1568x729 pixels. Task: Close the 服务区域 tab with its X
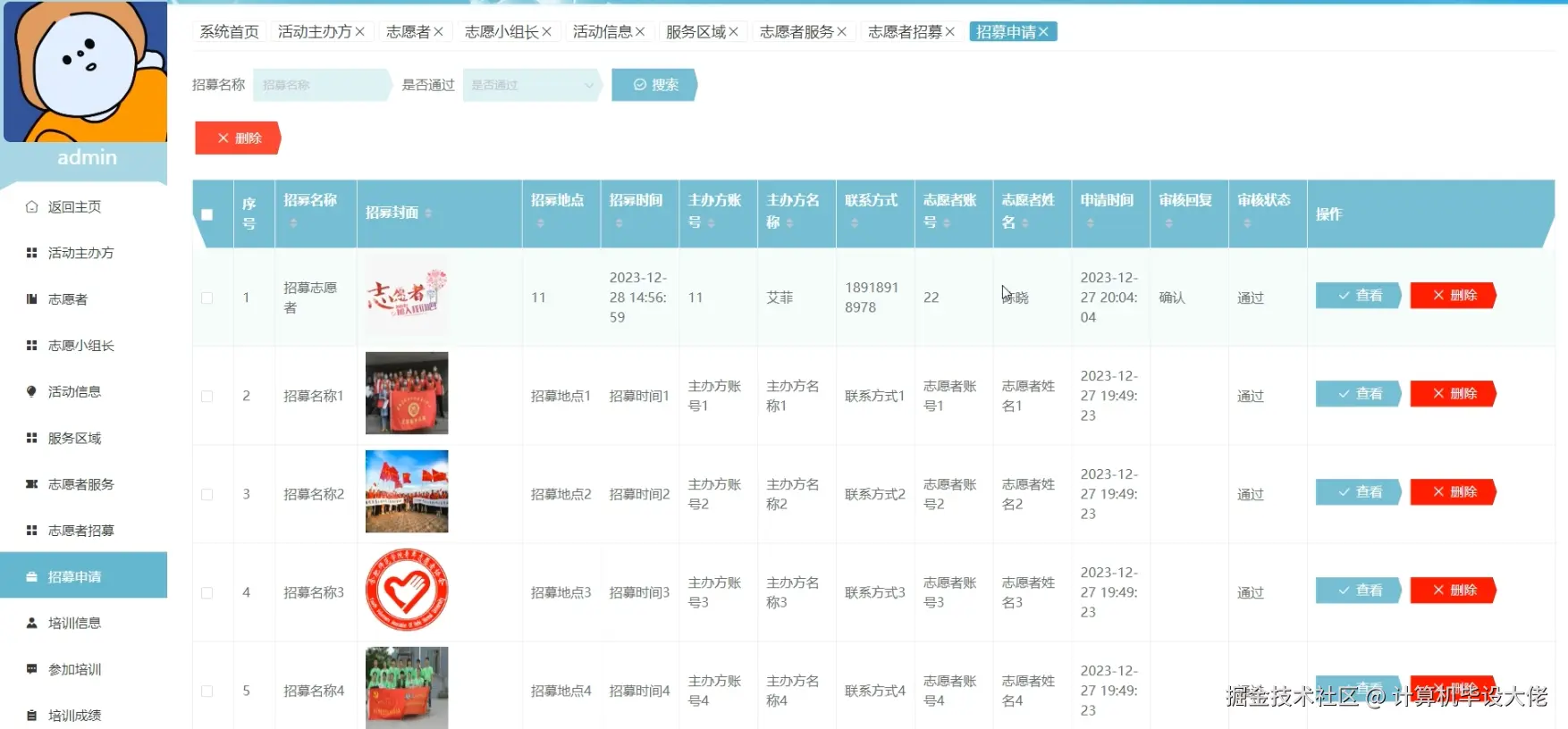(x=734, y=31)
